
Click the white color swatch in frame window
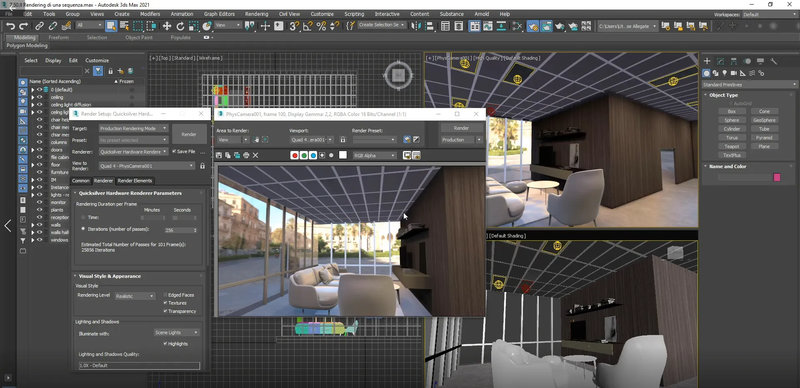[x=343, y=155]
